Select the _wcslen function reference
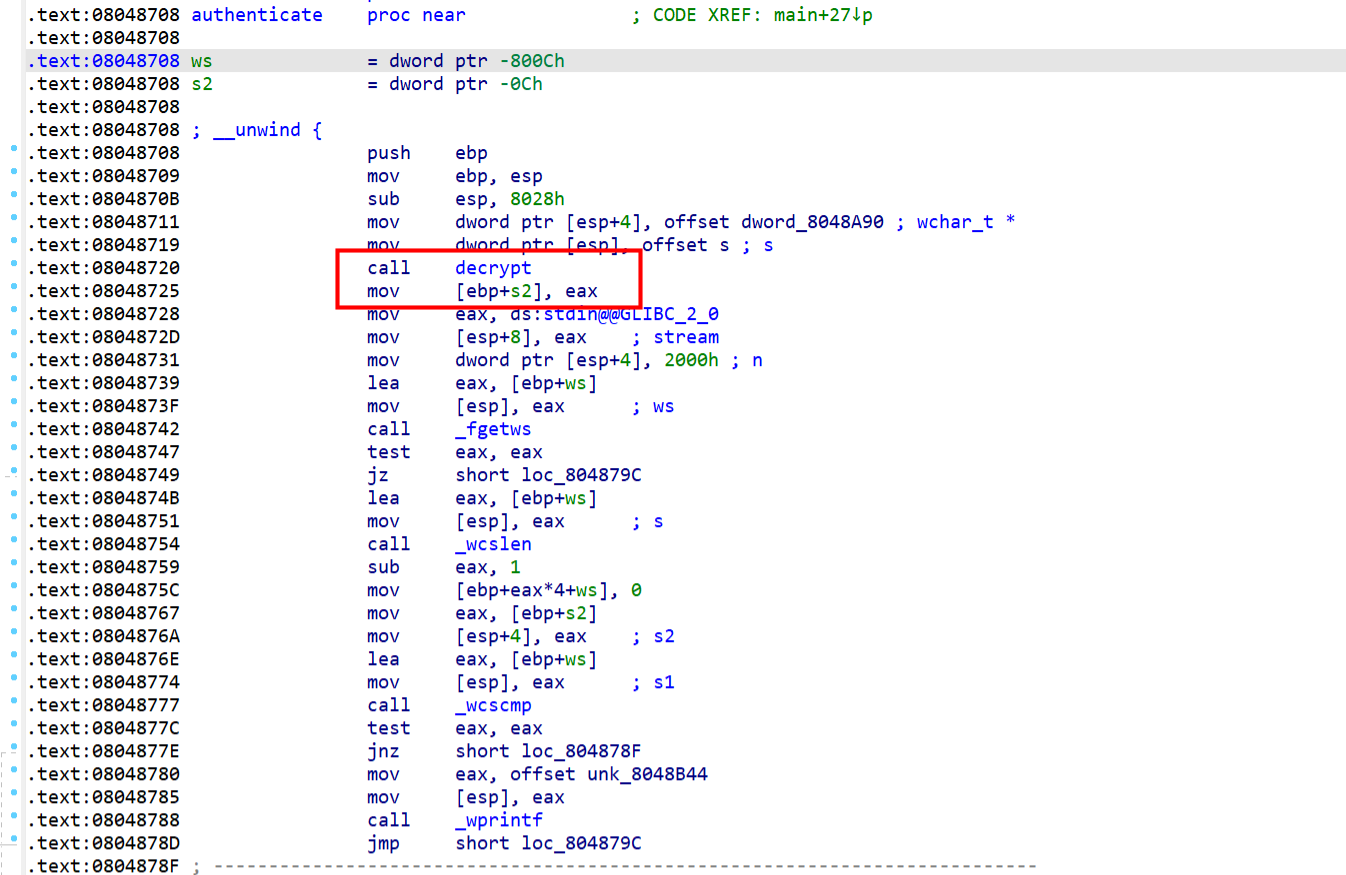The width and height of the screenshot is (1346, 875). coord(493,544)
